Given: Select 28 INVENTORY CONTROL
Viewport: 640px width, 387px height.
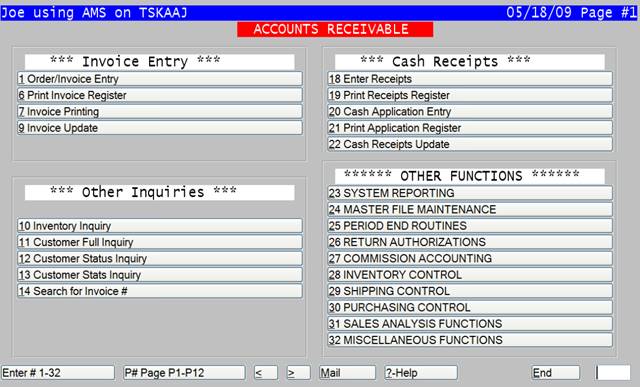Looking at the screenshot, I should [x=470, y=275].
